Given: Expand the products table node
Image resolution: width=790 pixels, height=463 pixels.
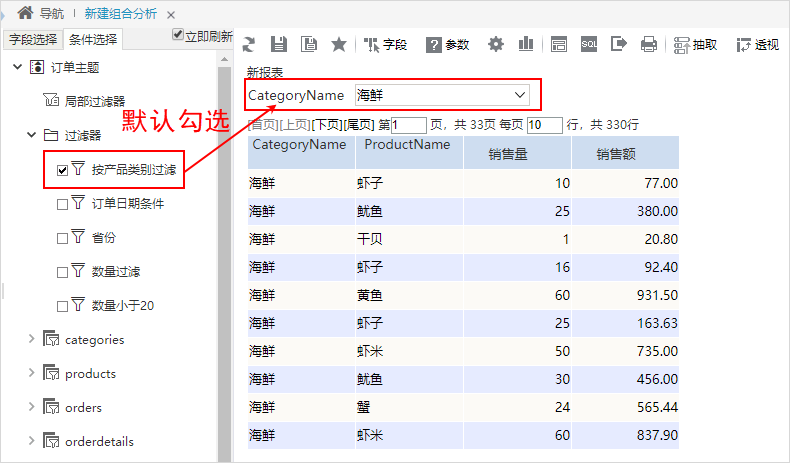Looking at the screenshot, I should pos(32,373).
